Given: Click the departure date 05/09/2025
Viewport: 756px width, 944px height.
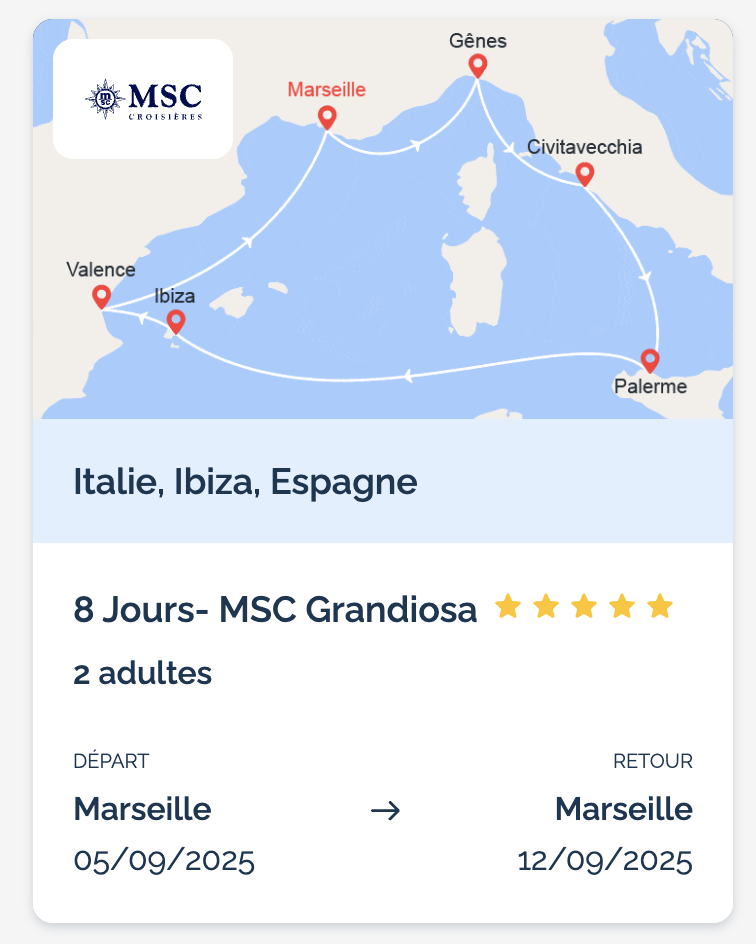Looking at the screenshot, I should (x=164, y=861).
